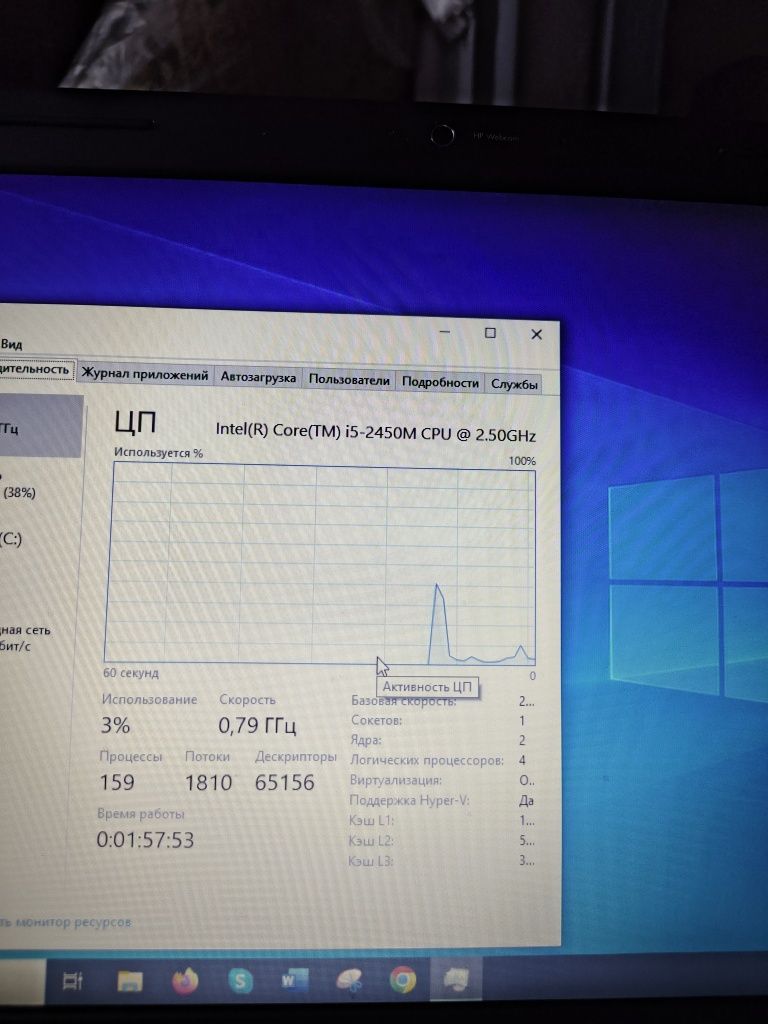The height and width of the screenshot is (1024, 768).
Task: Open the resource monitor link
Action: click(65, 922)
